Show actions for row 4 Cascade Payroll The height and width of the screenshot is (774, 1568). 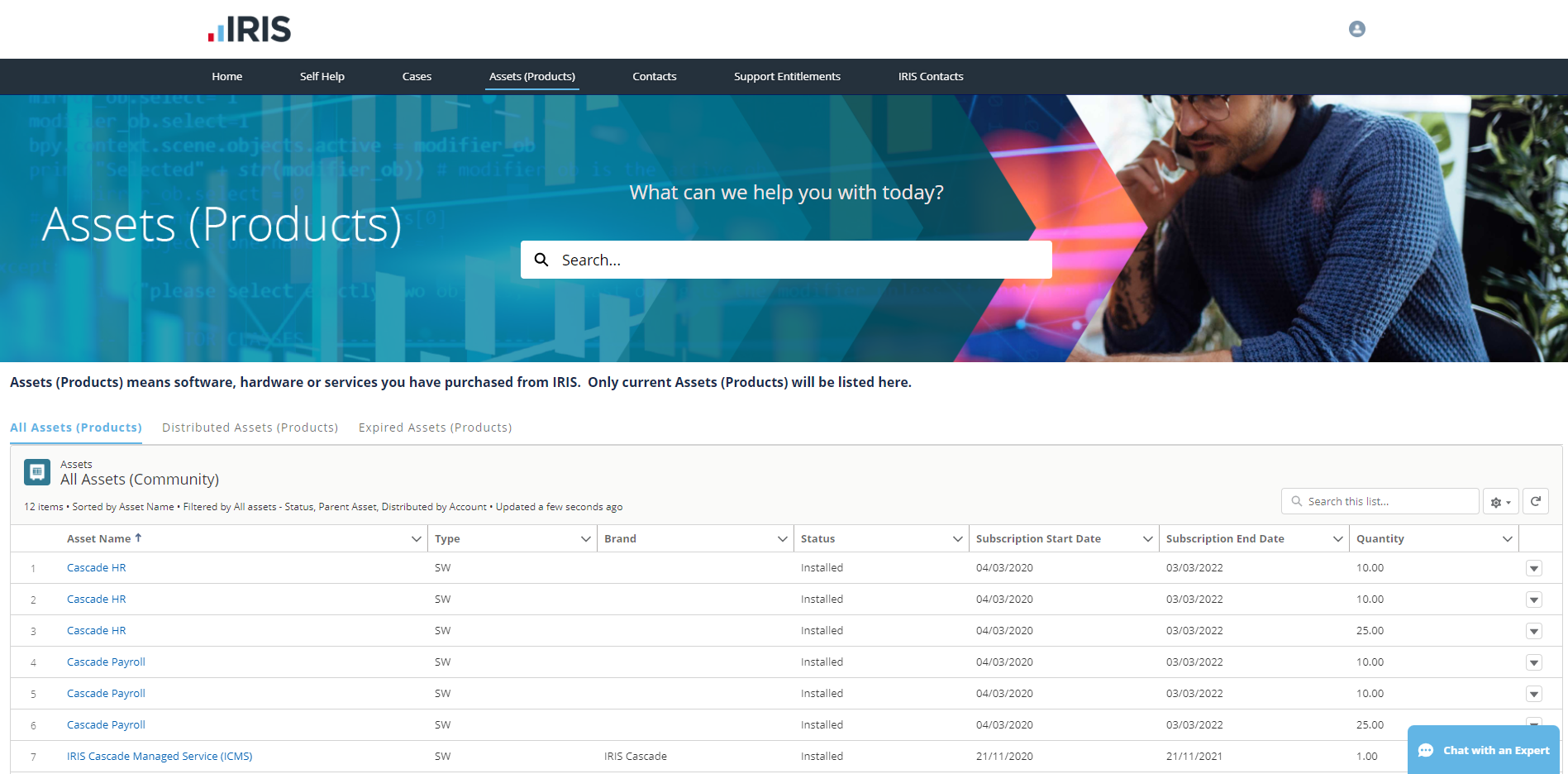point(1534,662)
